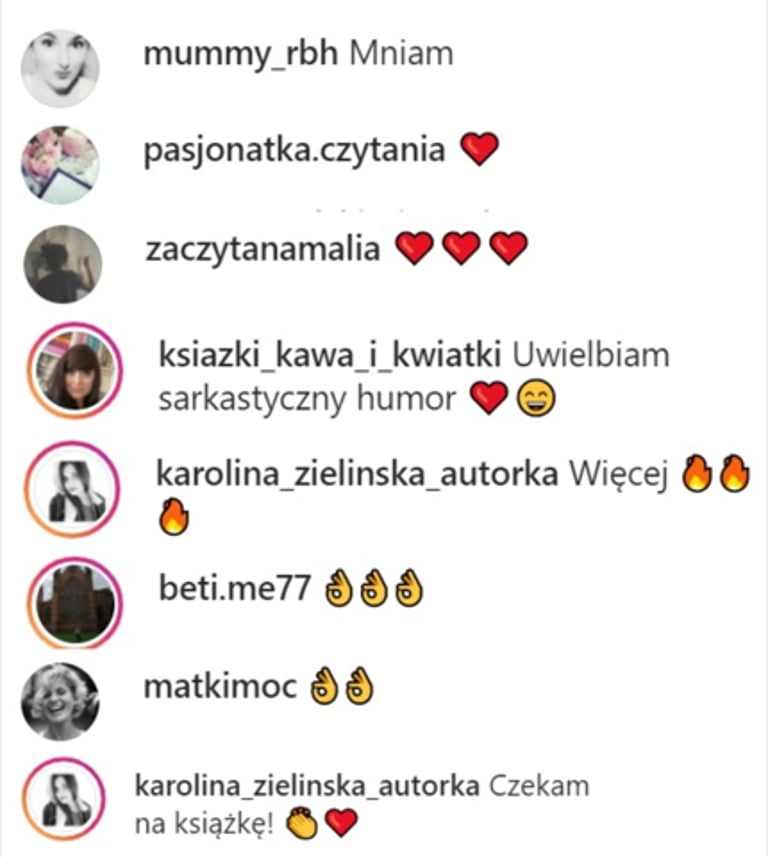Open the matkimoc username profile
Screen dimensions: 768x857
pos(220,686)
